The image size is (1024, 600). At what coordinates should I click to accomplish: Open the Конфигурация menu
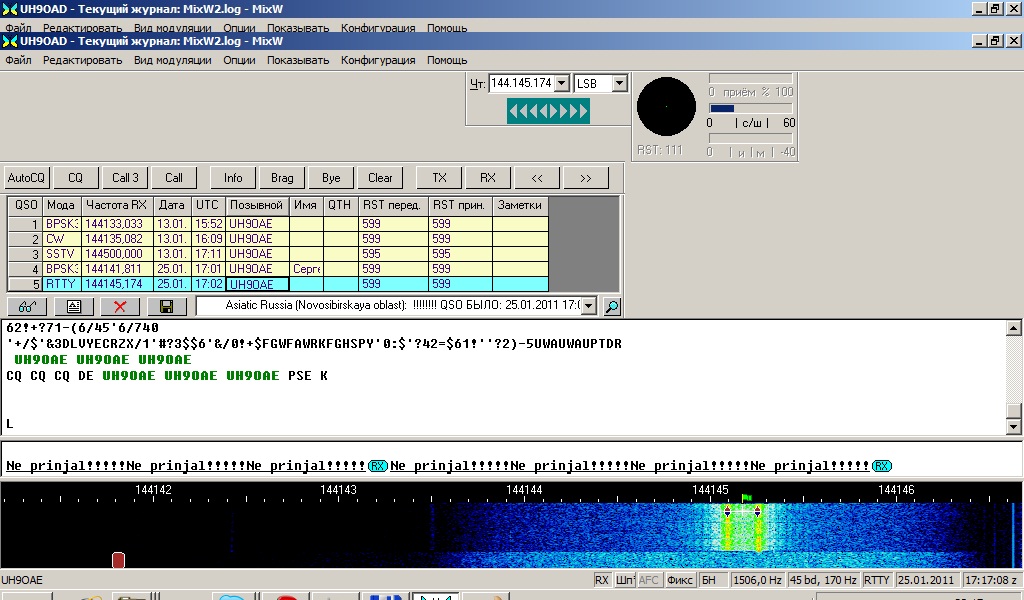(377, 60)
